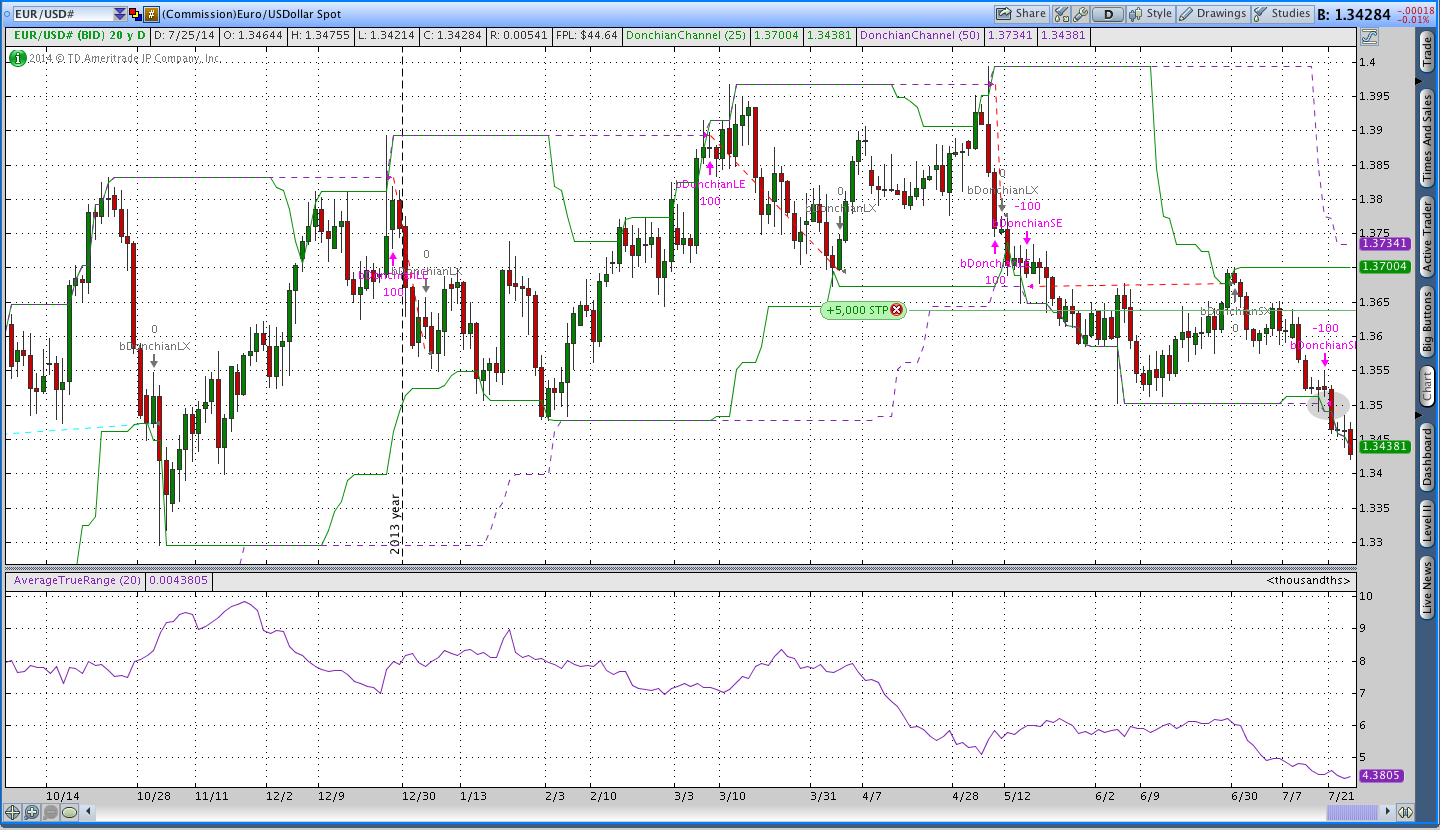This screenshot has height=830, width=1440.
Task: Open the Style menu
Action: click(1151, 14)
